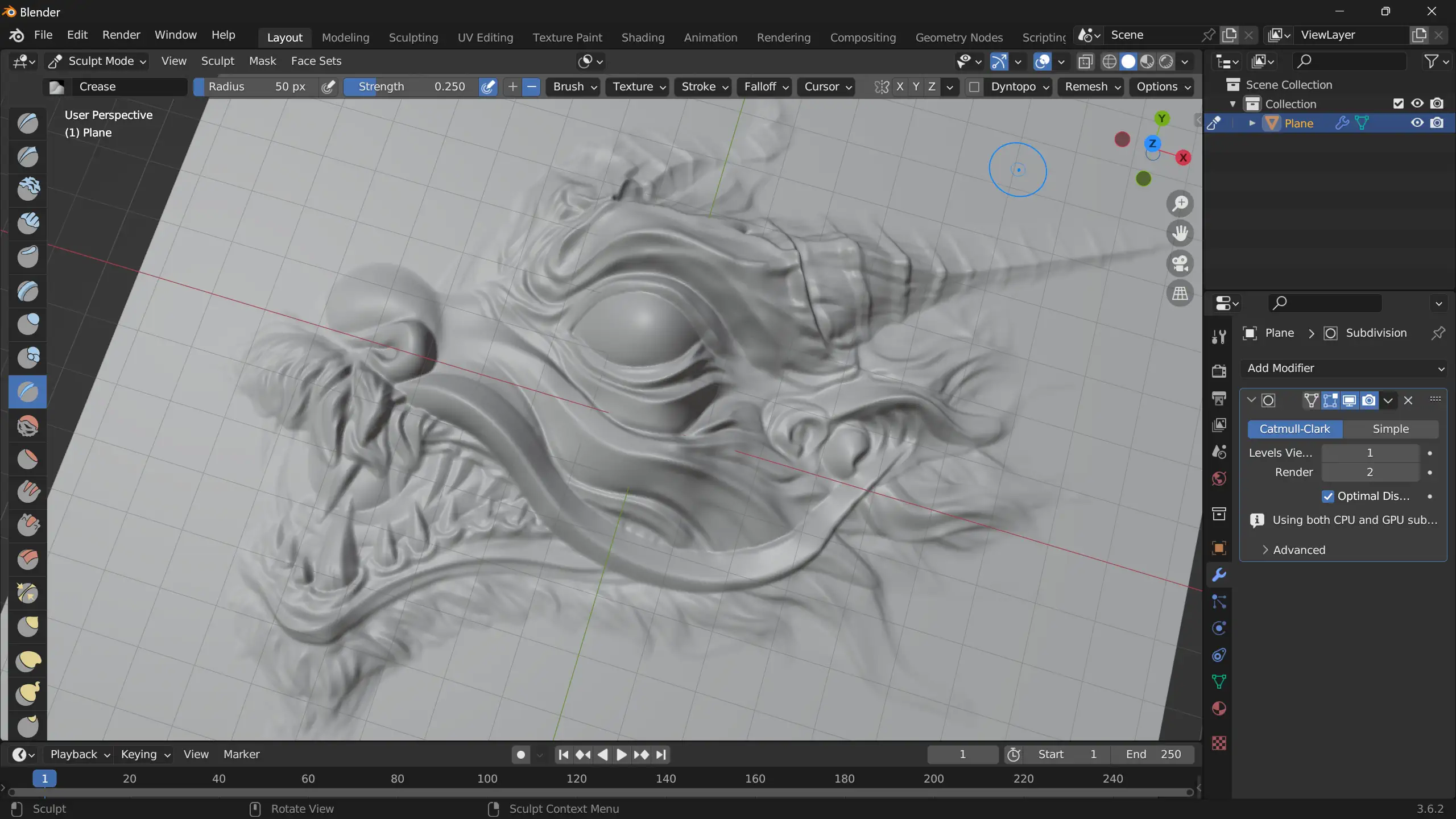Open the Modifier Properties wrench tab
This screenshot has width=1456, height=819.
tap(1219, 575)
